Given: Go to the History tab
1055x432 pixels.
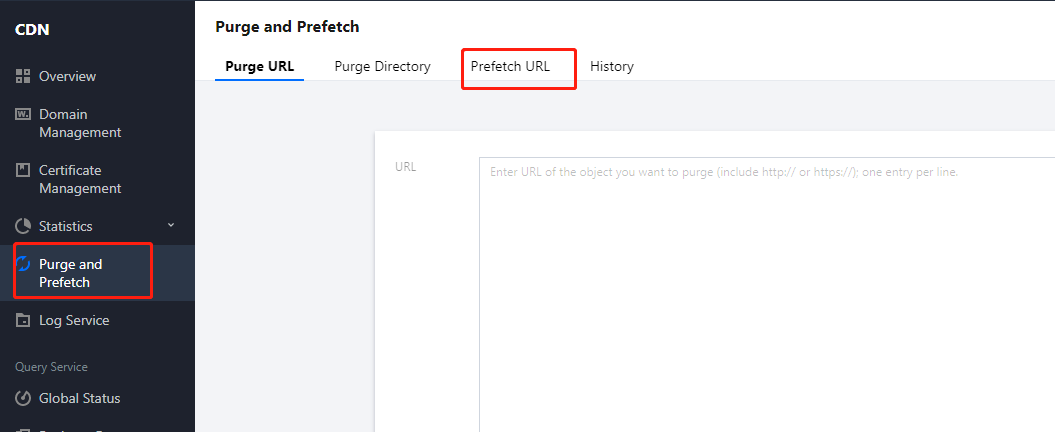Looking at the screenshot, I should point(612,66).
